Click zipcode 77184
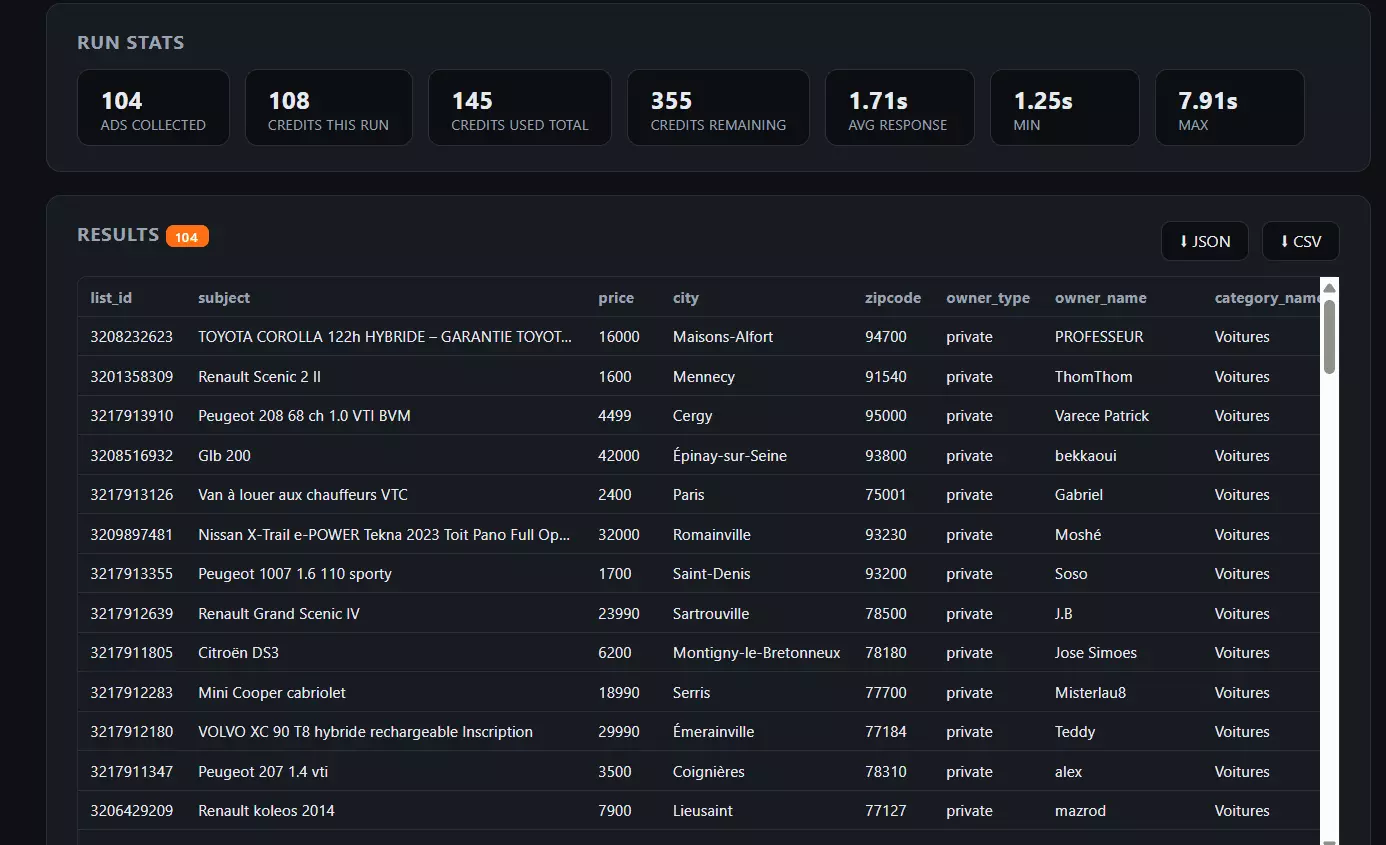The image size is (1386, 845). (x=886, y=732)
